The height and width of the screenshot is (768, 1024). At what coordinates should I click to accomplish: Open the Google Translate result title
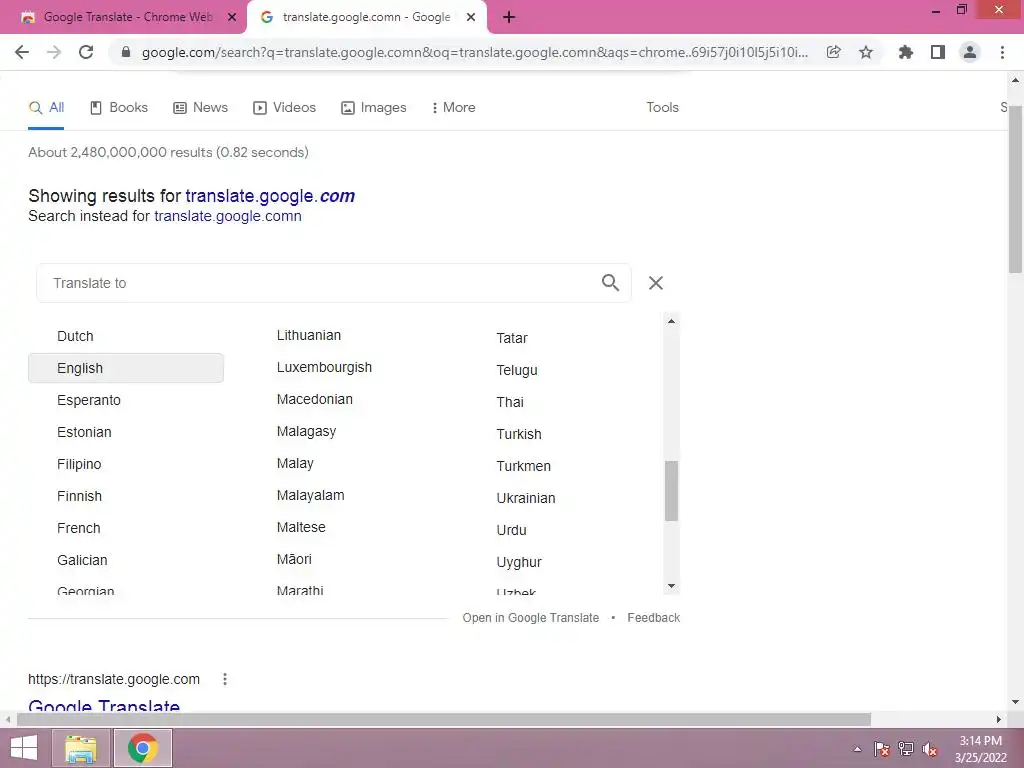tap(104, 706)
